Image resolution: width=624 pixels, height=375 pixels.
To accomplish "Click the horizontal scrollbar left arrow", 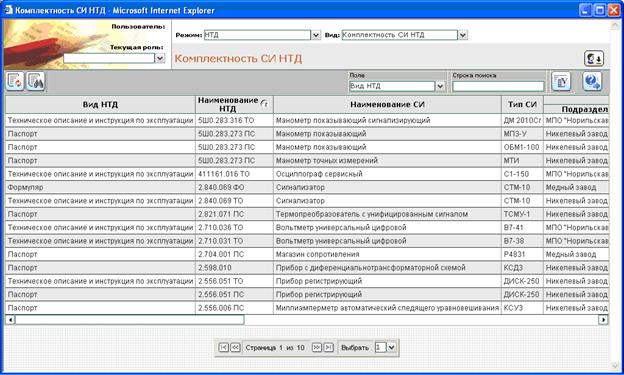I will pyautogui.click(x=10, y=320).
